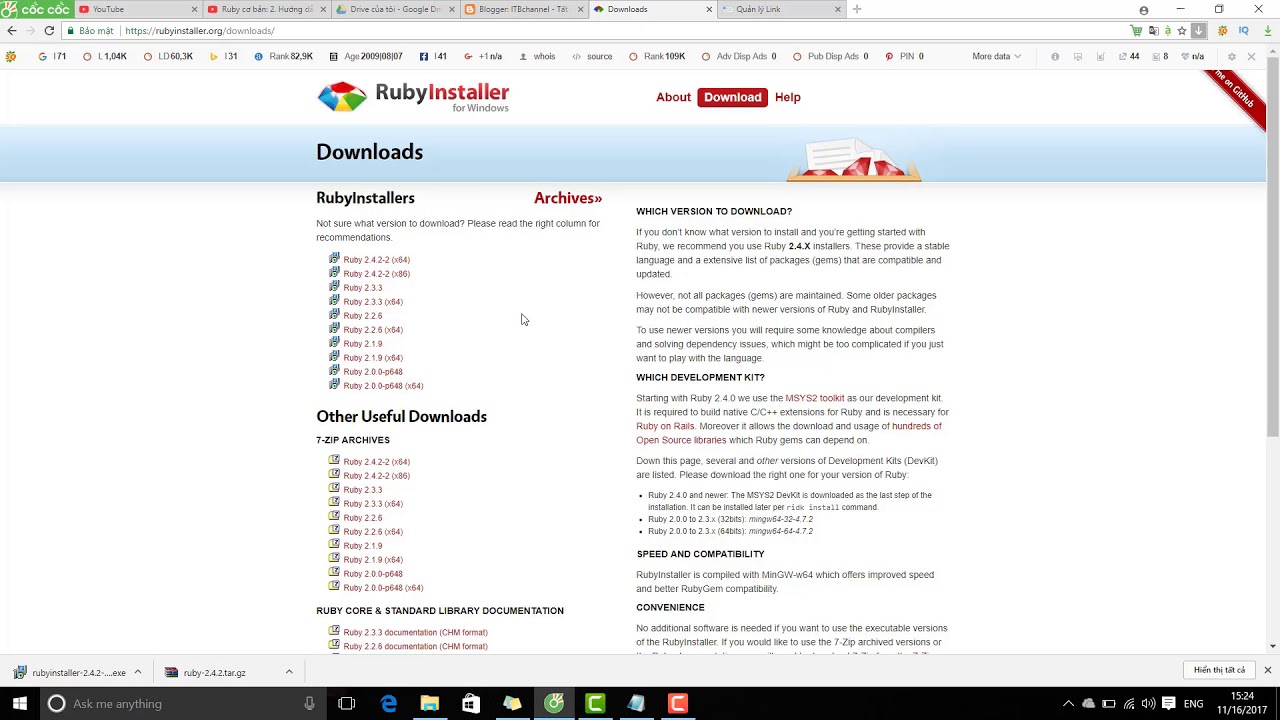Switch to the YouTube tab
1280x720 pixels.
[x=136, y=9]
